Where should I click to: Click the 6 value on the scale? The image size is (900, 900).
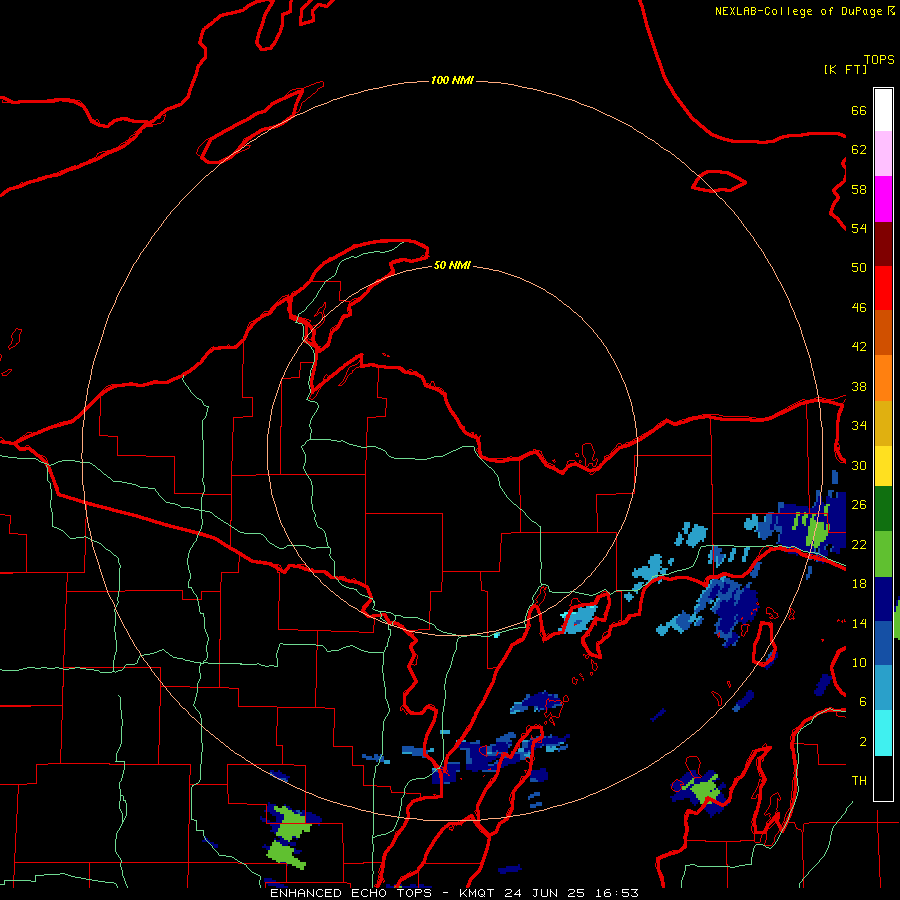(863, 702)
